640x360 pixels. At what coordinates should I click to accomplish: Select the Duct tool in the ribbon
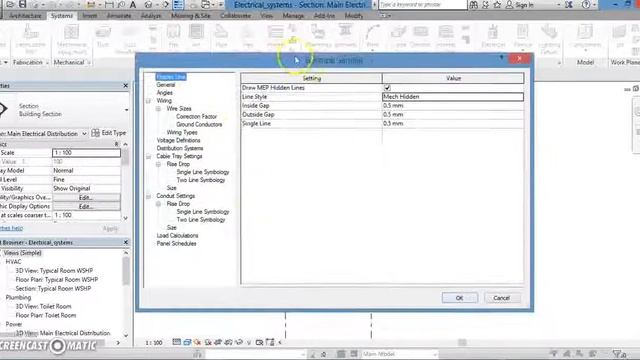pyautogui.click(x=103, y=36)
